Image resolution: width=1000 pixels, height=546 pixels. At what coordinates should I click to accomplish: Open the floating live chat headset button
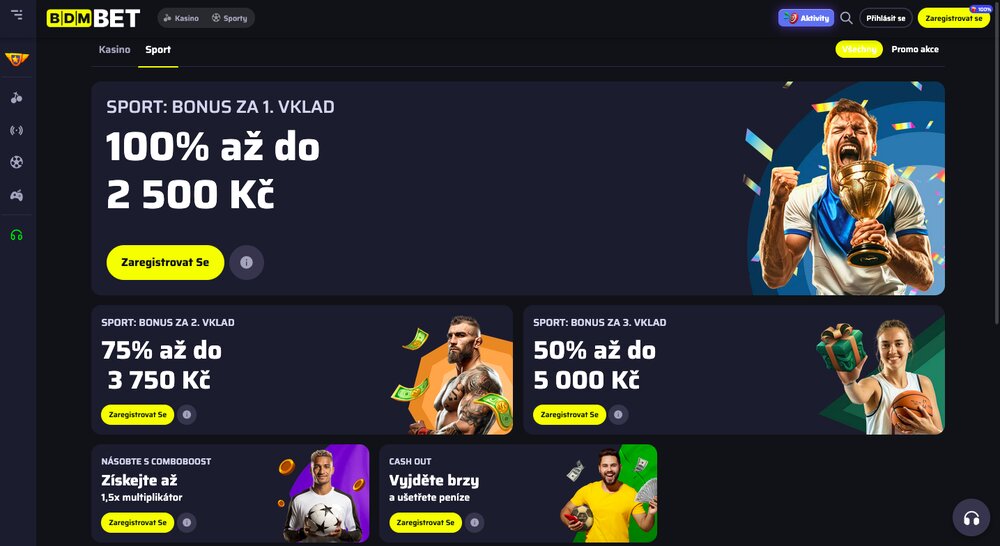(x=971, y=517)
